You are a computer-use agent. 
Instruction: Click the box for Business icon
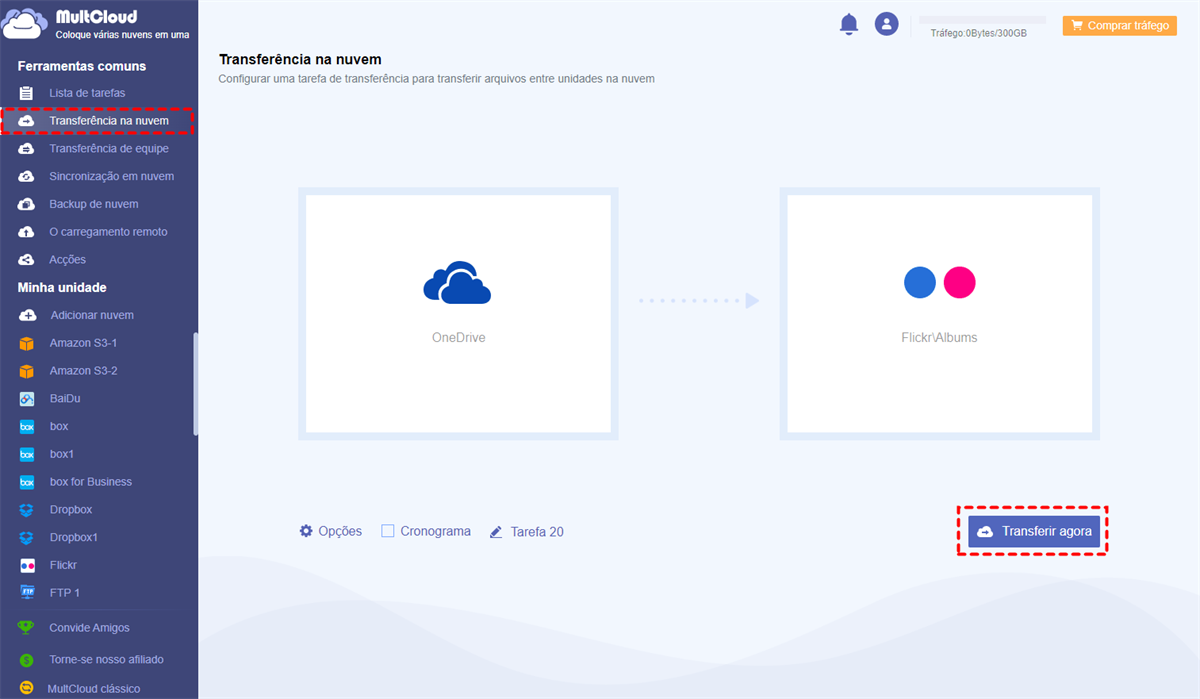(27, 482)
